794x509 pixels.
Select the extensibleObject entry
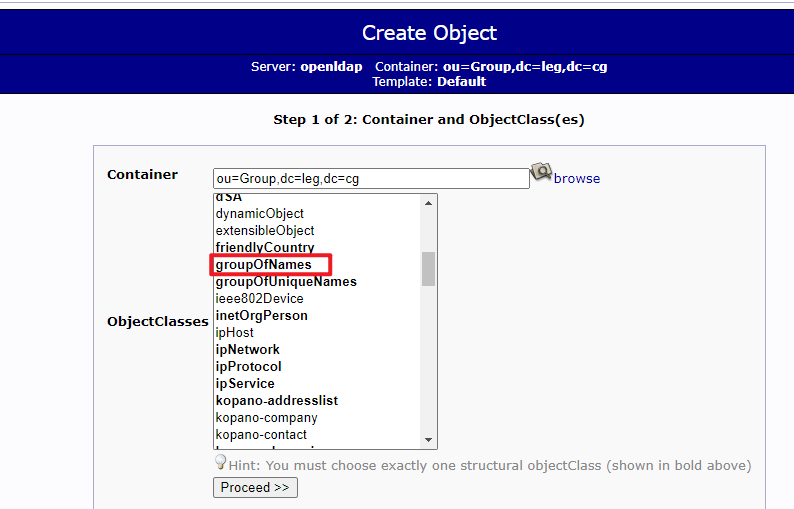click(x=265, y=231)
